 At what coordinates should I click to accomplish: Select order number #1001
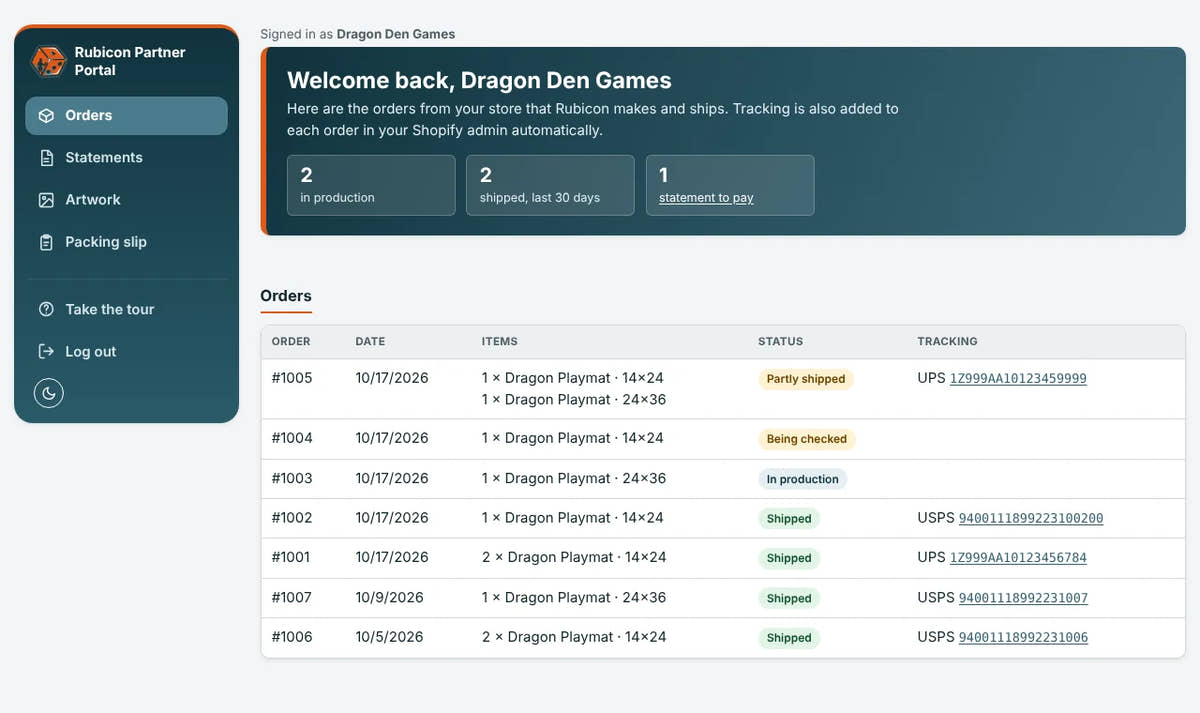(291, 557)
